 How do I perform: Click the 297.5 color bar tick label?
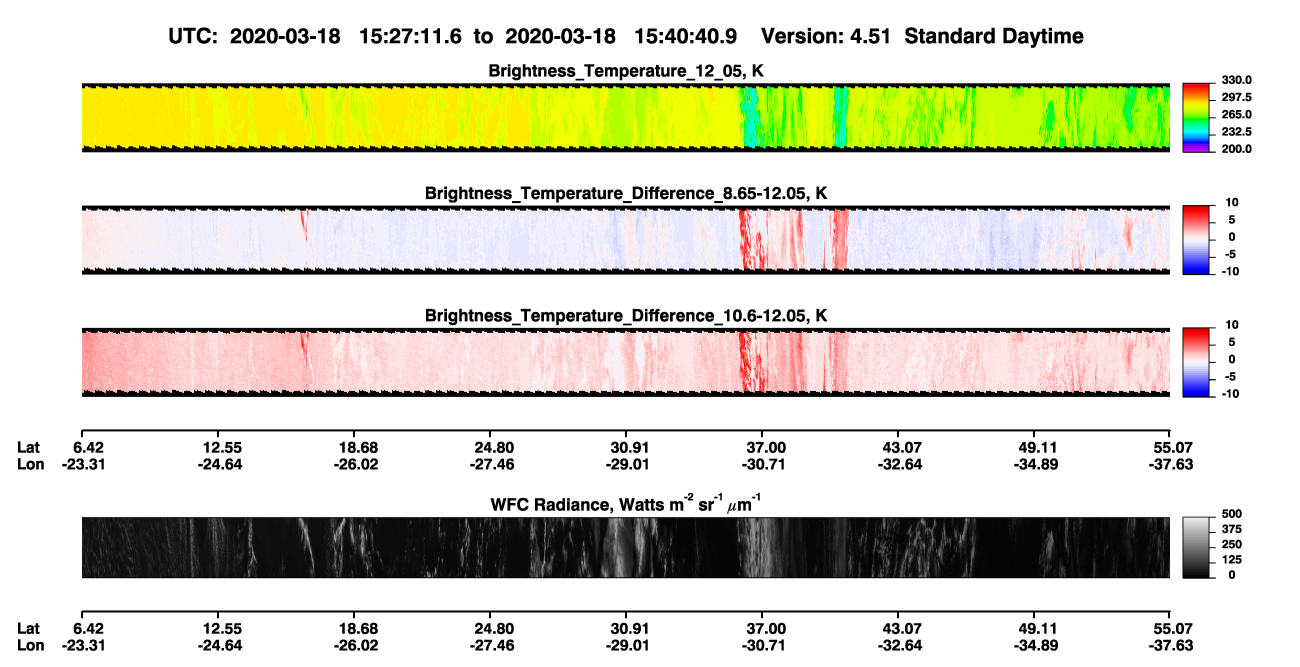click(1237, 98)
